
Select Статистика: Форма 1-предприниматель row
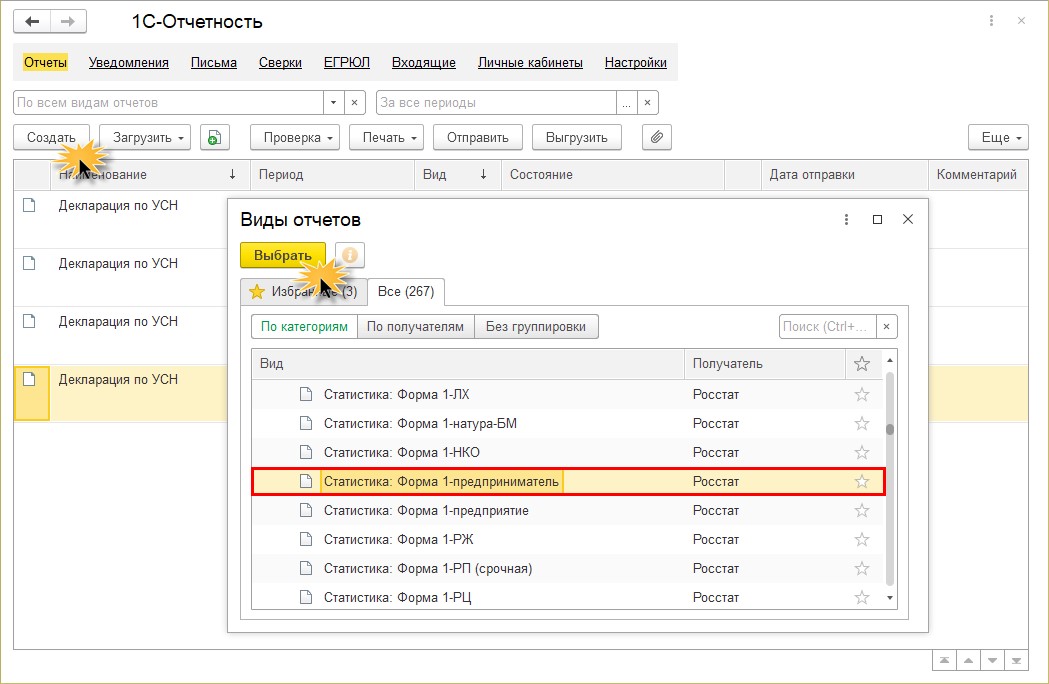click(568, 481)
